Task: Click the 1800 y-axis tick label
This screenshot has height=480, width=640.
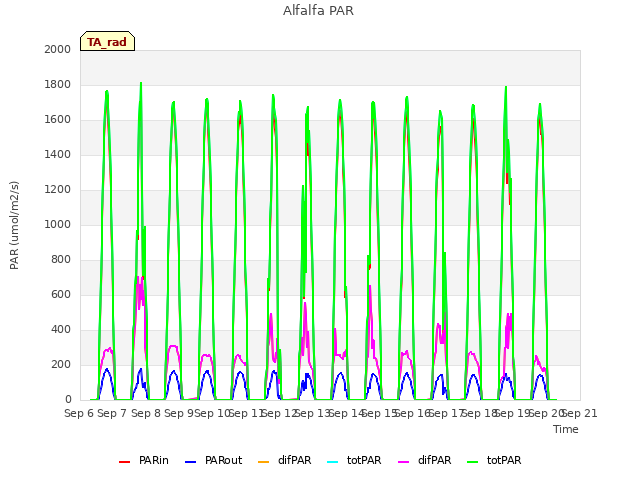Action: [58, 84]
